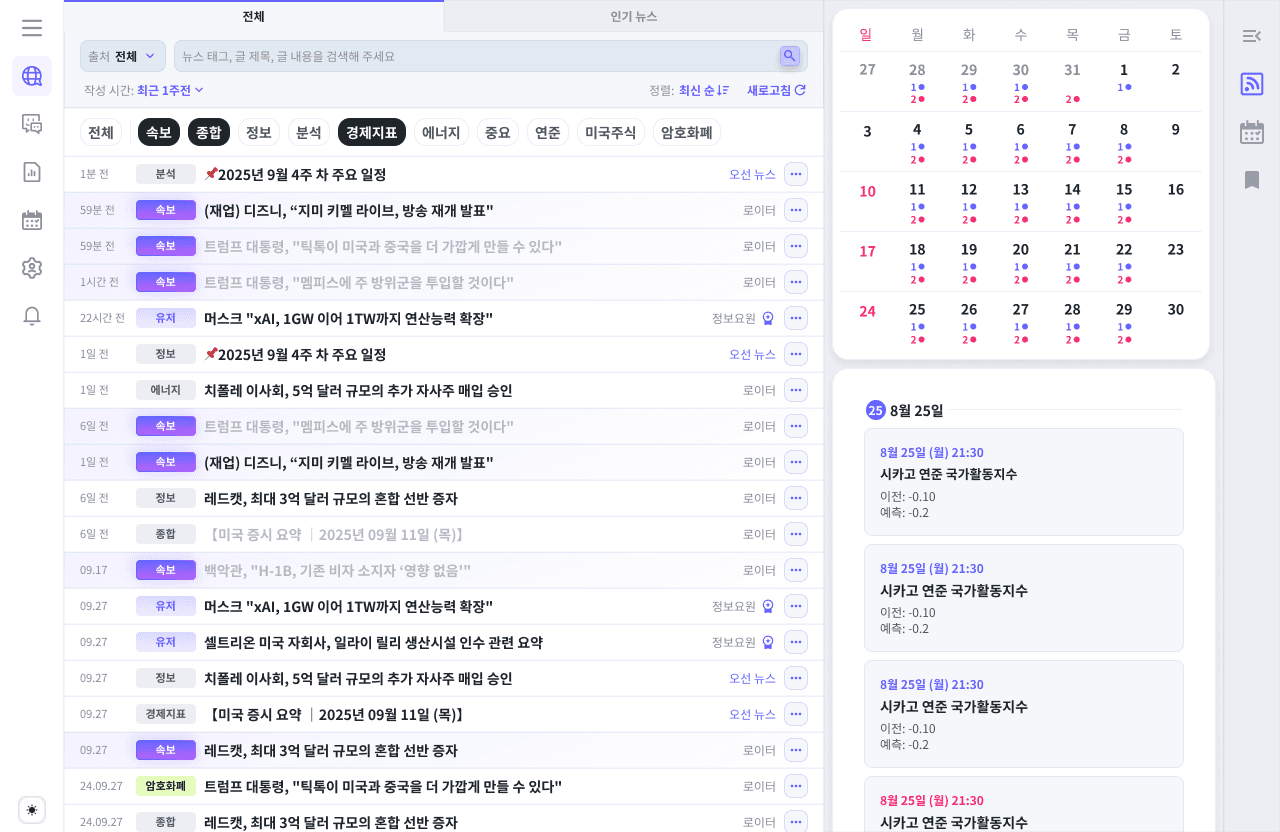The image size is (1280, 832).
Task: Open the chat messages sidebar icon
Action: pyautogui.click(x=32, y=124)
